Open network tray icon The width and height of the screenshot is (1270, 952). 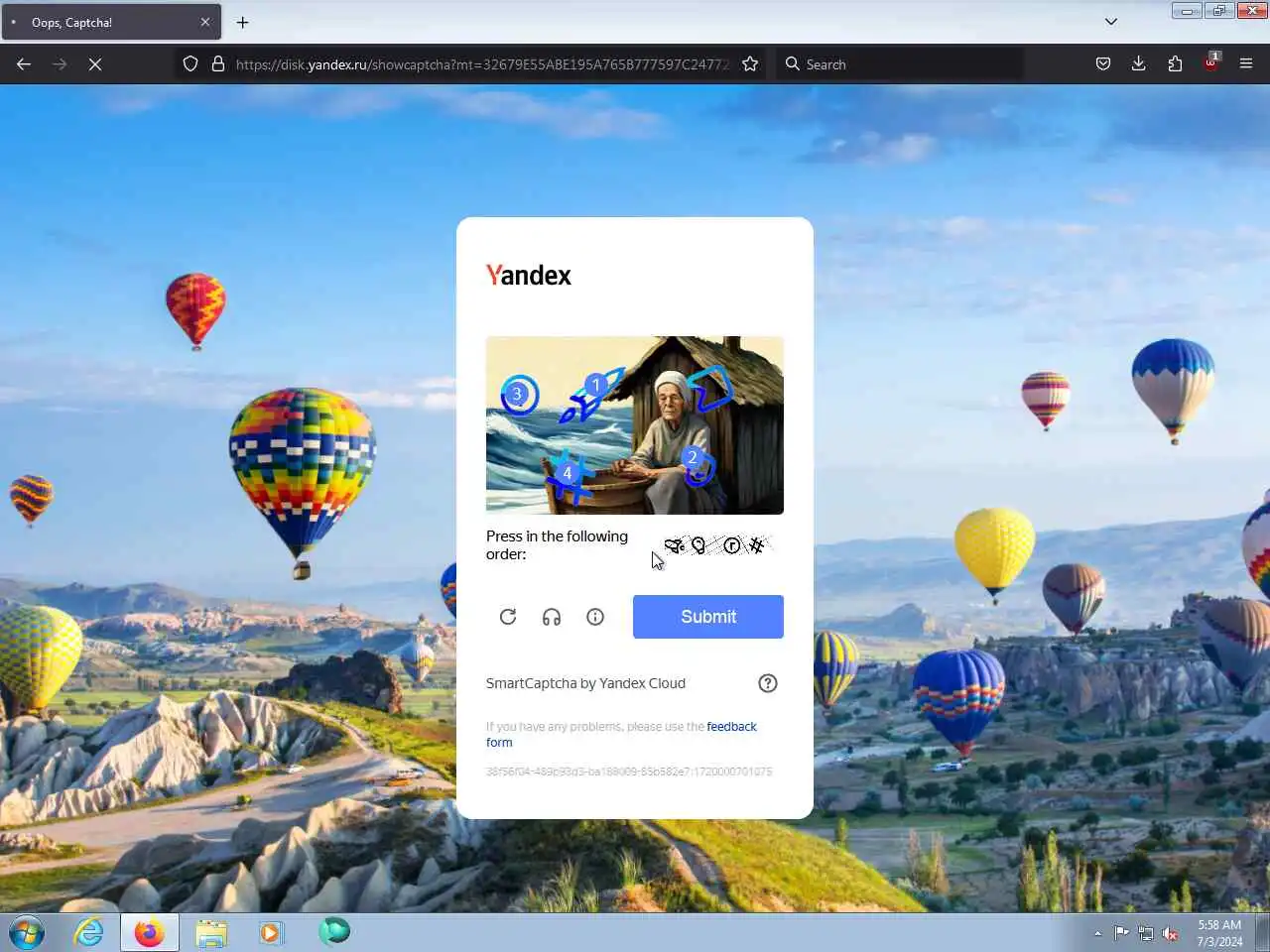(x=1146, y=933)
